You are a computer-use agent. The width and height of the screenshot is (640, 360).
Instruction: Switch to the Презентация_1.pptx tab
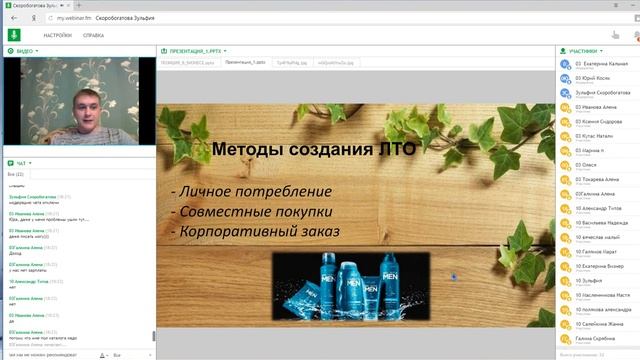point(245,62)
